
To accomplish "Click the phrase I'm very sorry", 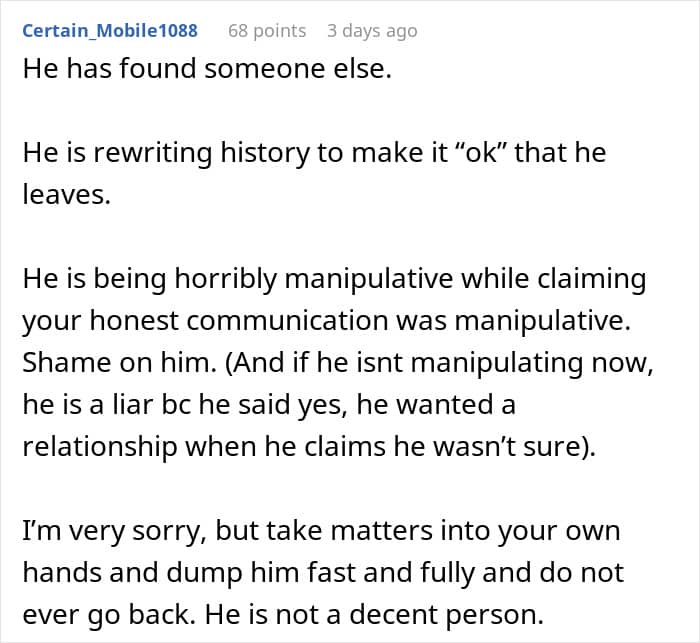I will 114,531.
